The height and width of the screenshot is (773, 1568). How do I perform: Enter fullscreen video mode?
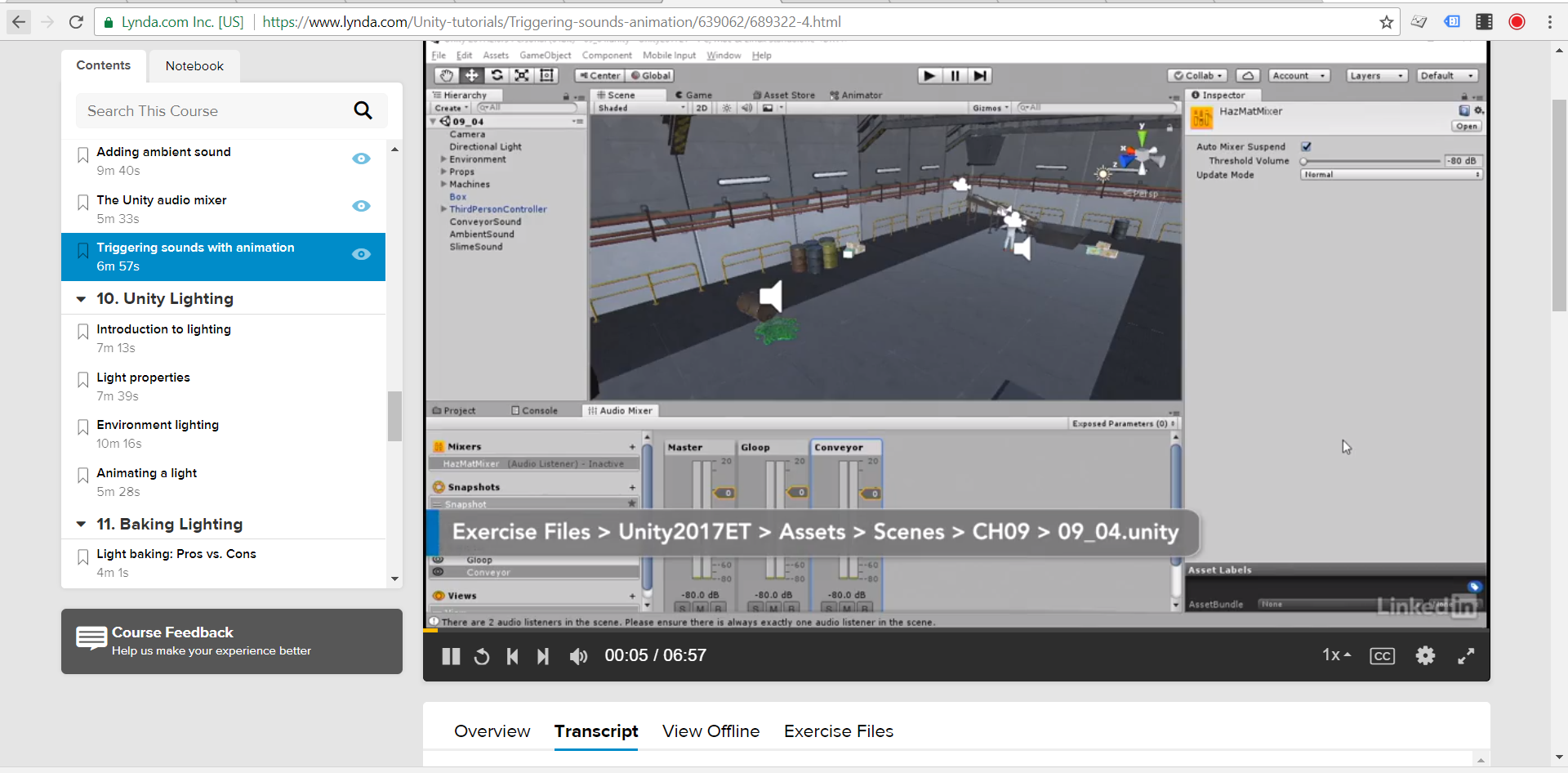[x=1466, y=655]
